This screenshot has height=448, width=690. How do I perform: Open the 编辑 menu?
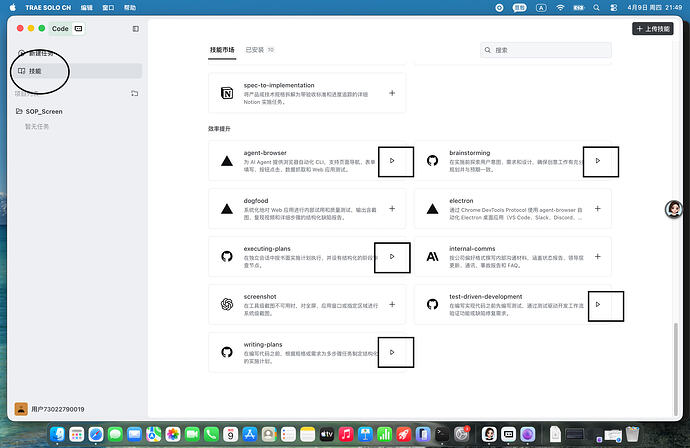tap(87, 7)
